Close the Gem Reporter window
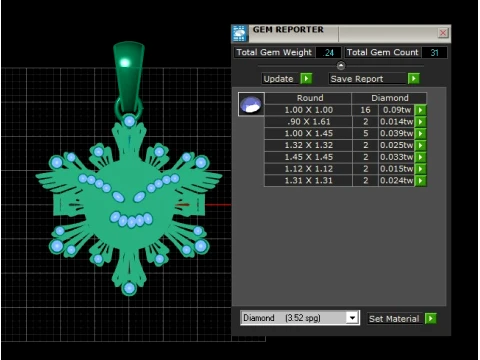Image resolution: width=480 pixels, height=360 pixels. [x=443, y=33]
